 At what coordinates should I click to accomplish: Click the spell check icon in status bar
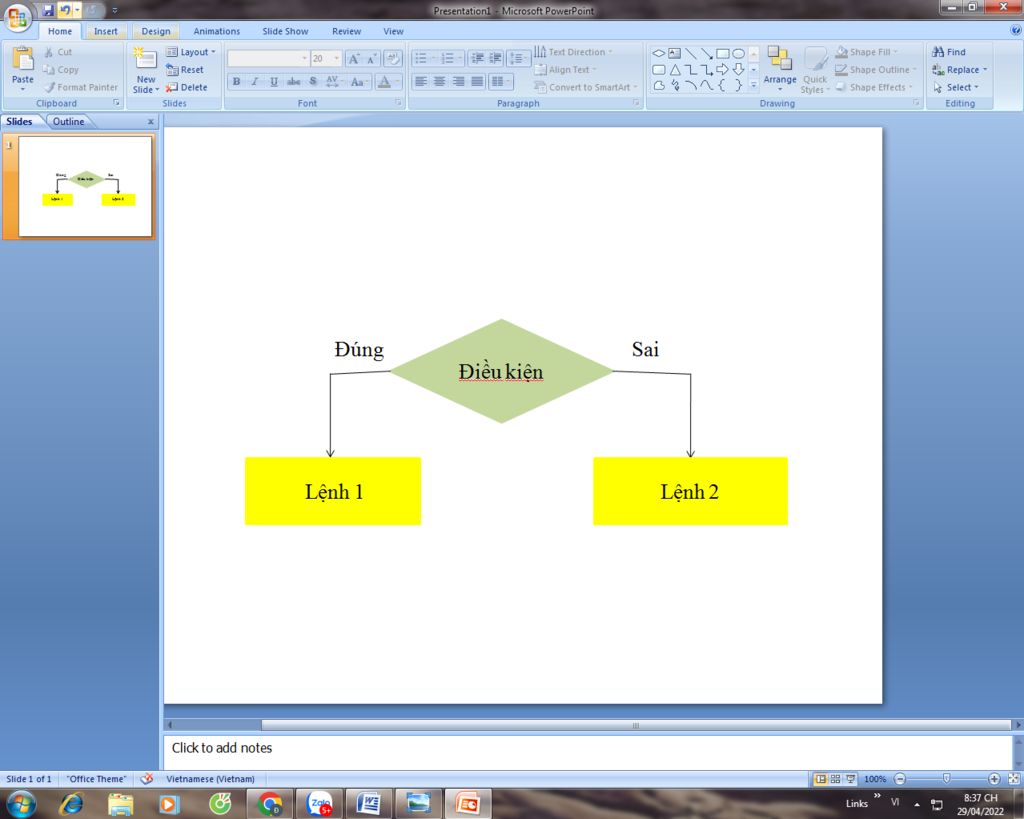click(x=147, y=779)
